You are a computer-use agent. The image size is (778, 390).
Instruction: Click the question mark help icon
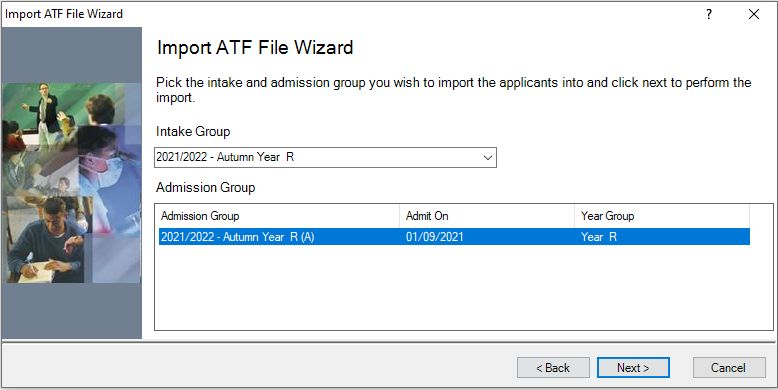point(709,14)
